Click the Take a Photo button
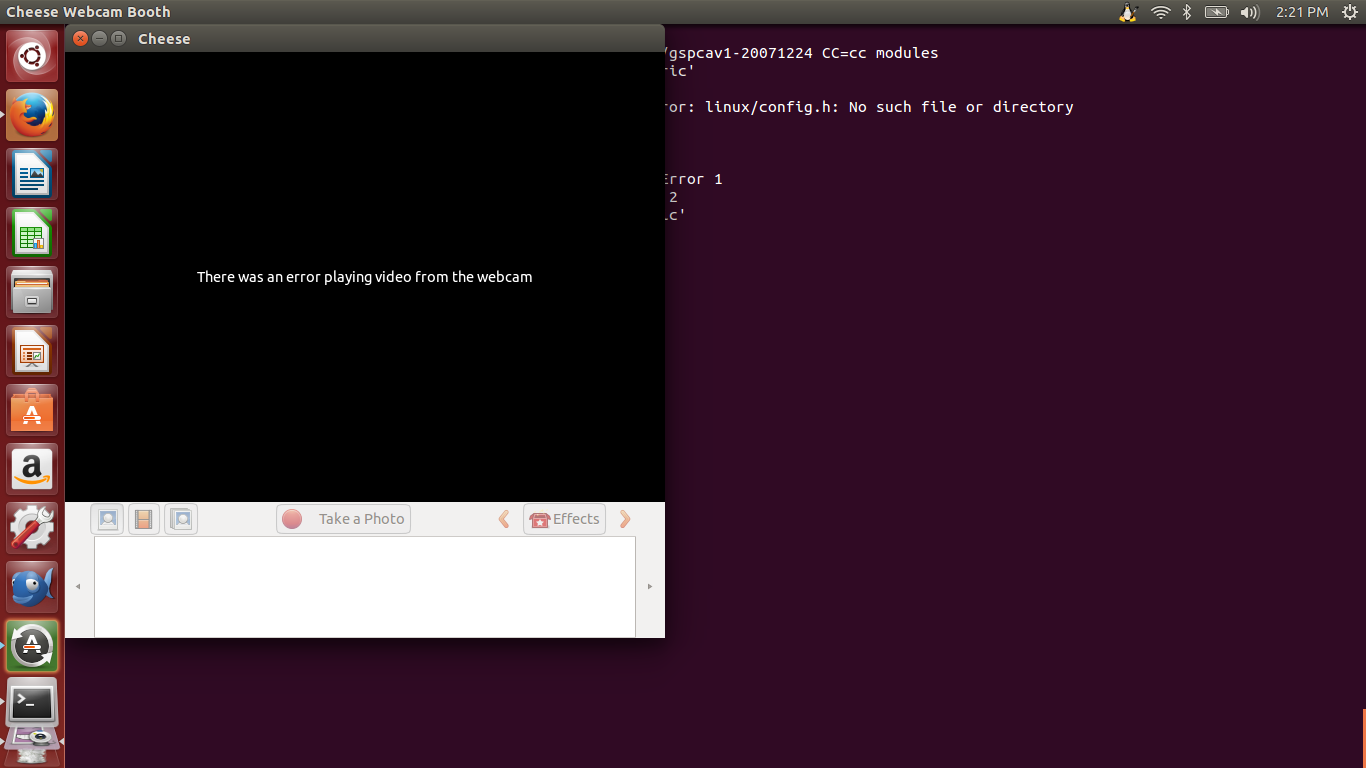The width and height of the screenshot is (1366, 768). (343, 519)
